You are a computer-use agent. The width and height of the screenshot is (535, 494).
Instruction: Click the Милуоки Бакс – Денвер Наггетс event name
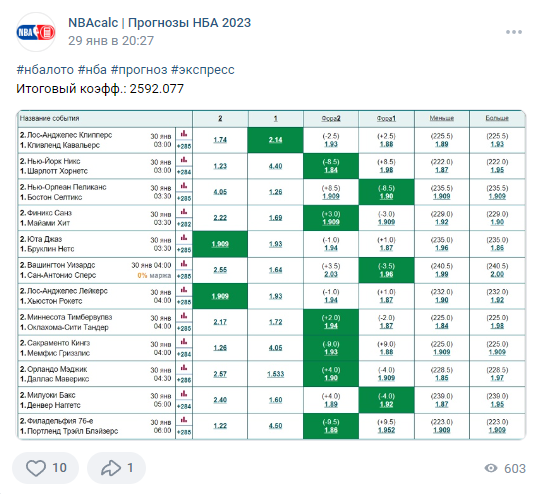pos(50,400)
